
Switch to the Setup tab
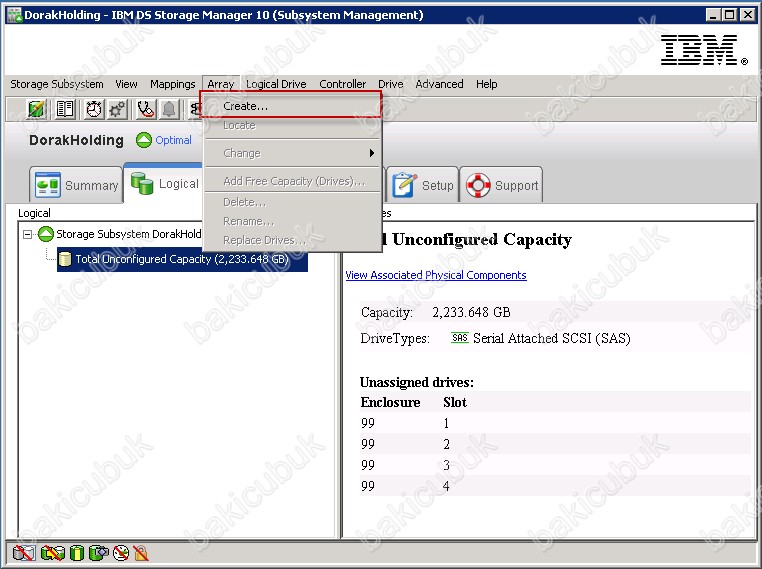(423, 185)
